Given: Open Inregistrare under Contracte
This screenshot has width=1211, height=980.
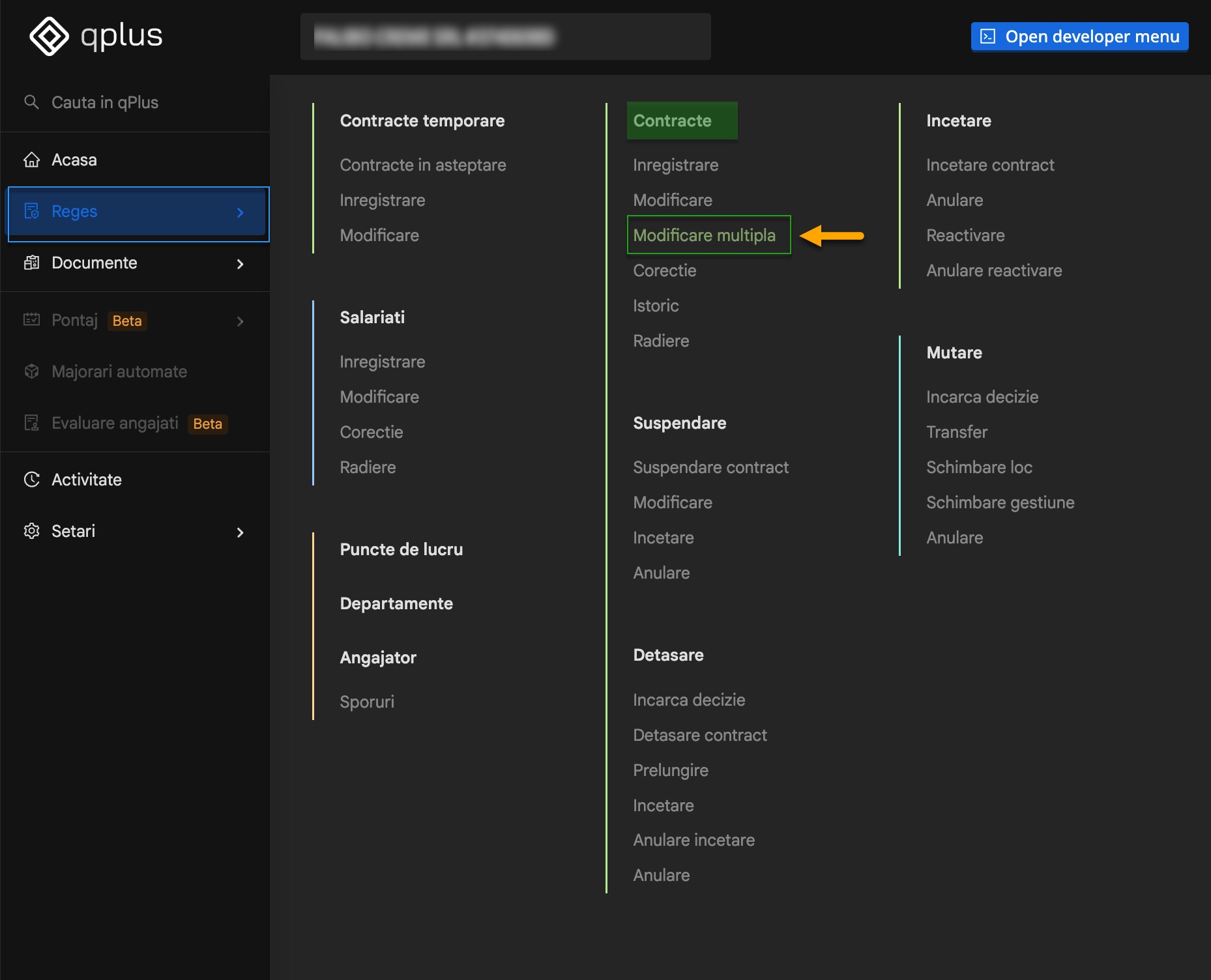Looking at the screenshot, I should coord(676,165).
